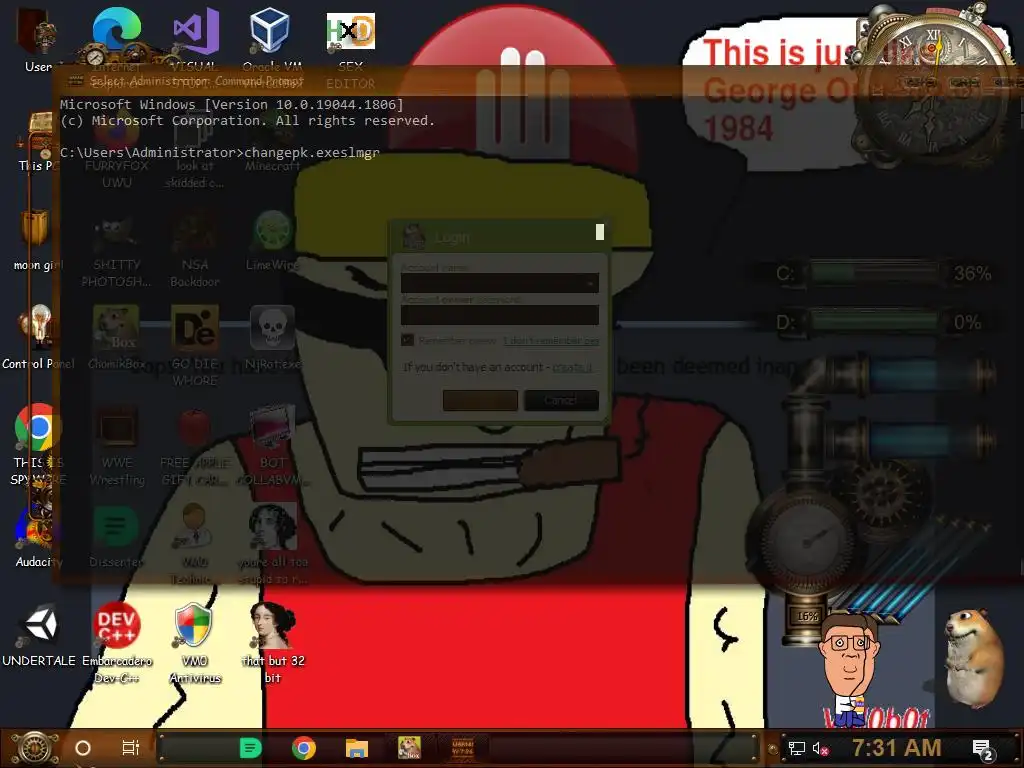This screenshot has width=1024, height=768.
Task: Switch to ChomikBox hamster taskbar icon
Action: (x=409, y=748)
